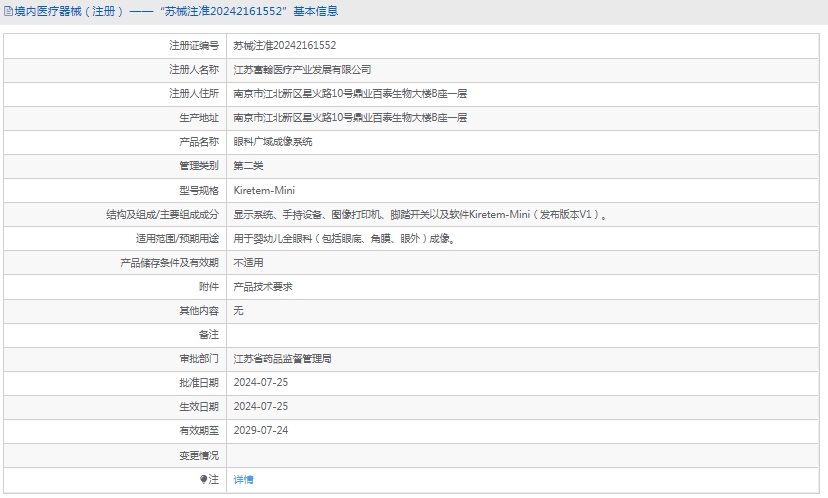Click the storage conditions value 不适用
828x498 pixels.
point(248,263)
